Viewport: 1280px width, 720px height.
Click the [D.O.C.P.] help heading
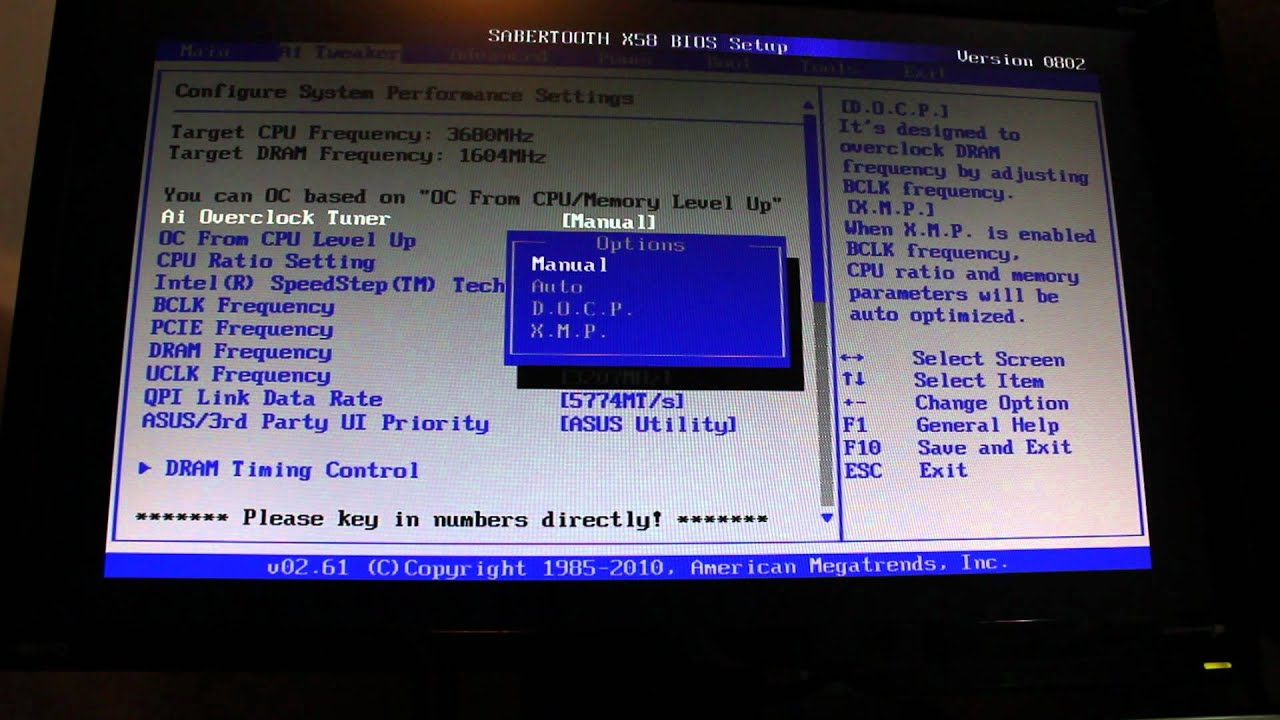pos(894,109)
